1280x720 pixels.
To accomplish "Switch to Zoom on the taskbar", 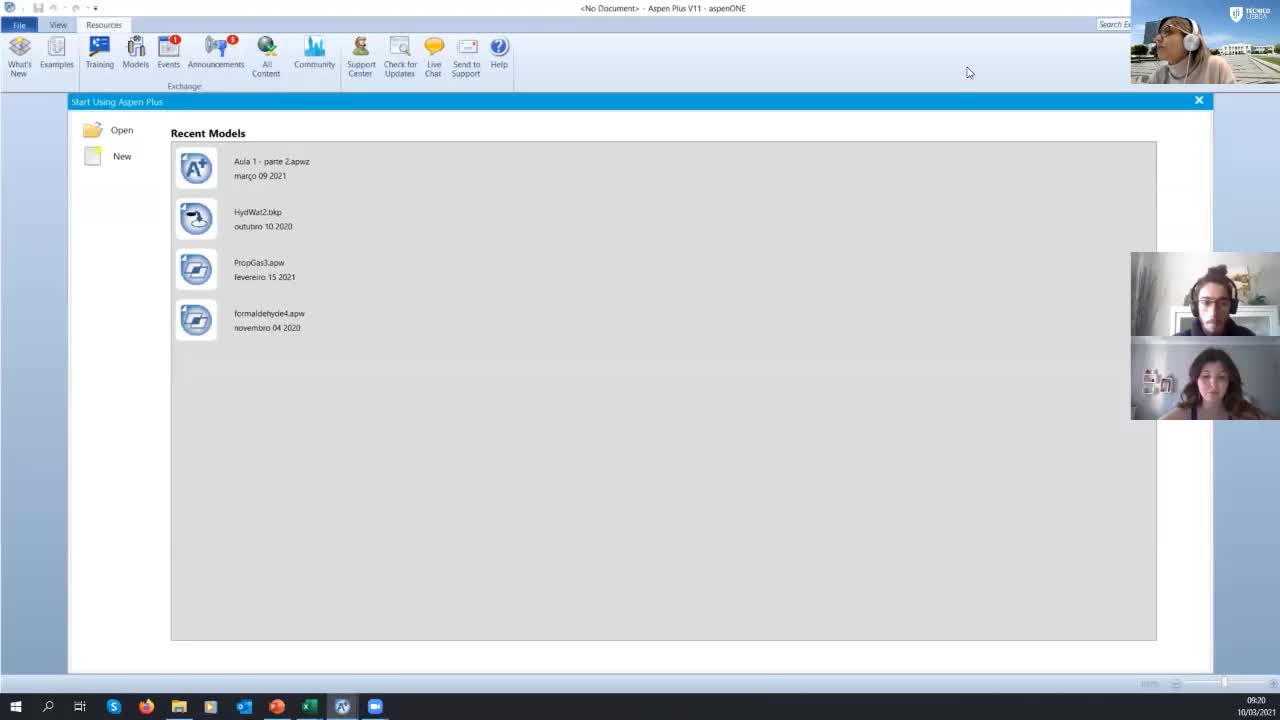I will (x=375, y=706).
